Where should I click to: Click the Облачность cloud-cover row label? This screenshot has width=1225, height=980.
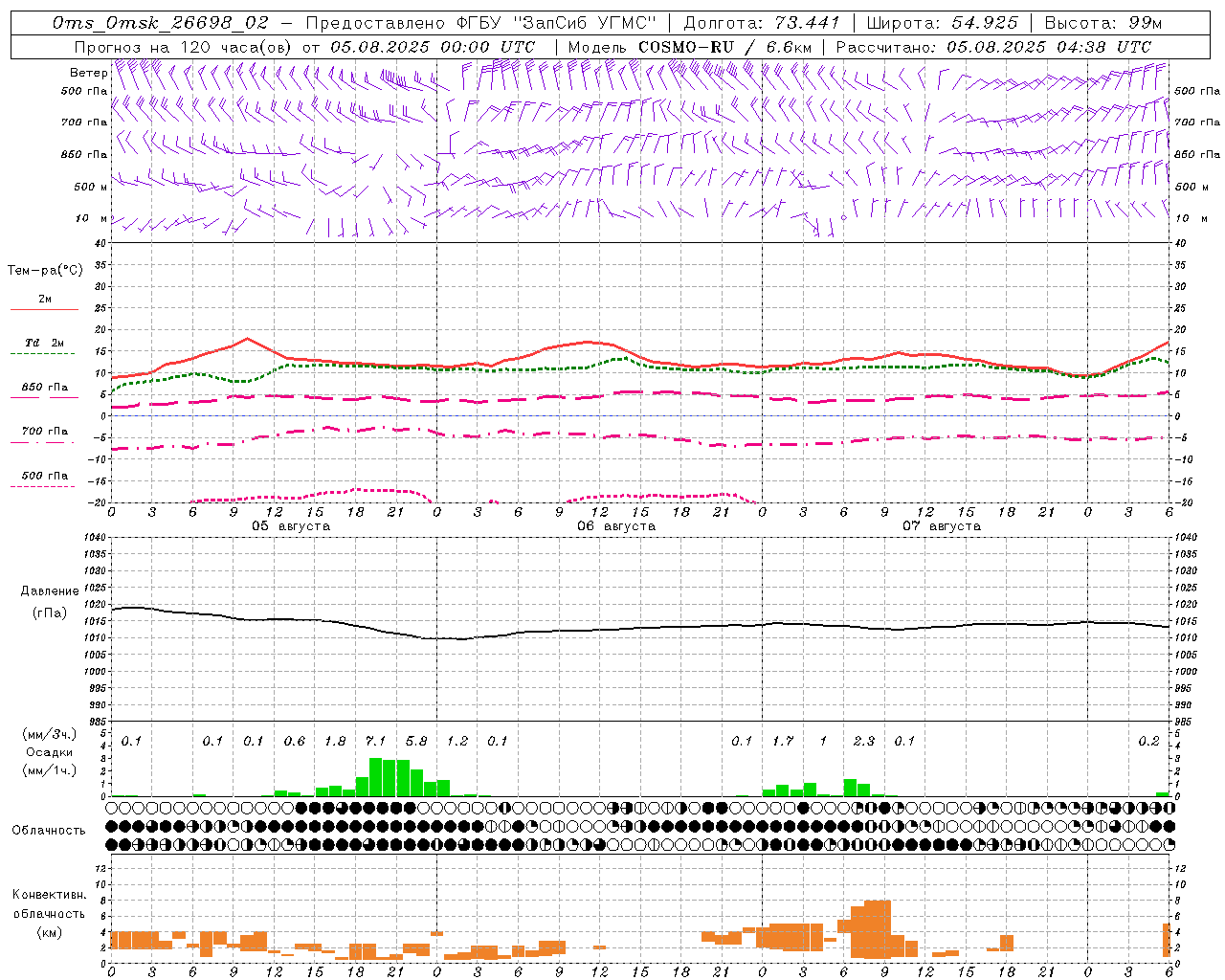point(49,831)
